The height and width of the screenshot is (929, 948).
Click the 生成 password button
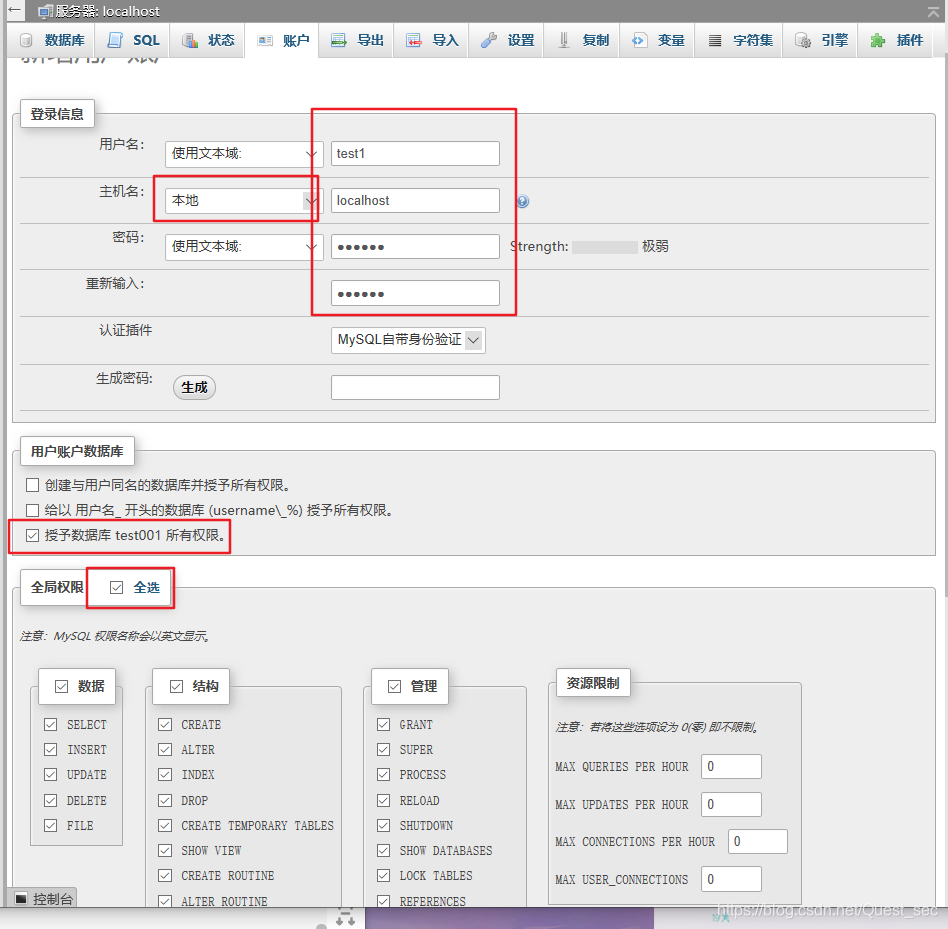(x=194, y=387)
